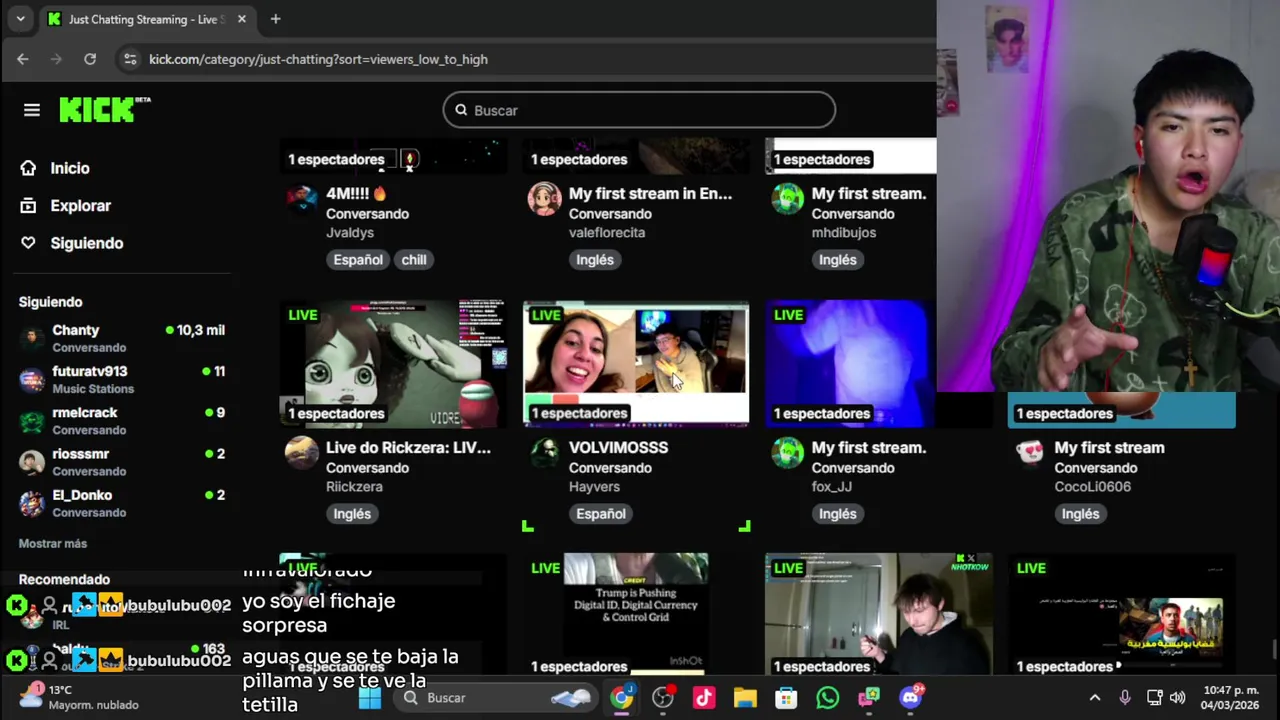This screenshot has width=1280, height=720.
Task: Open site information icon in address bar
Action: coord(130,59)
